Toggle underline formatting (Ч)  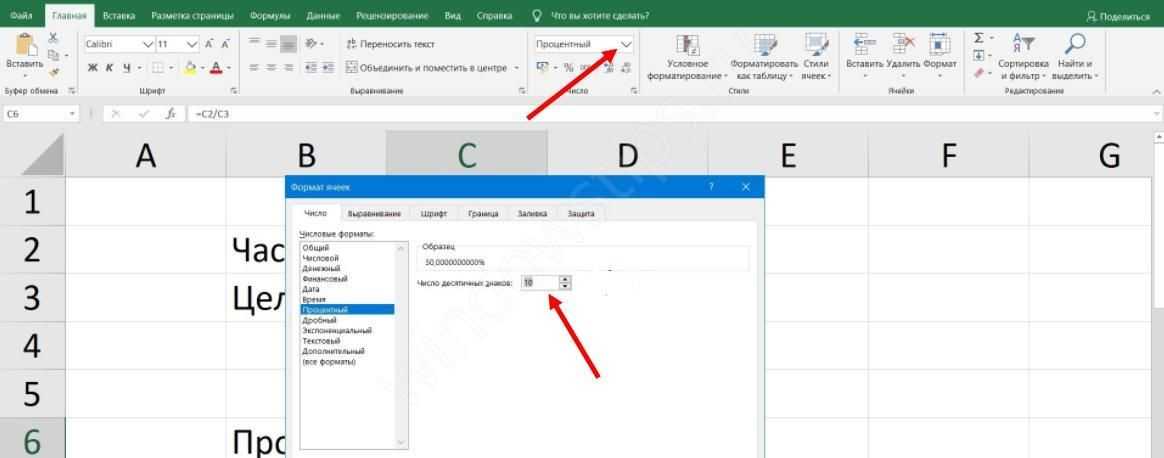click(x=127, y=68)
